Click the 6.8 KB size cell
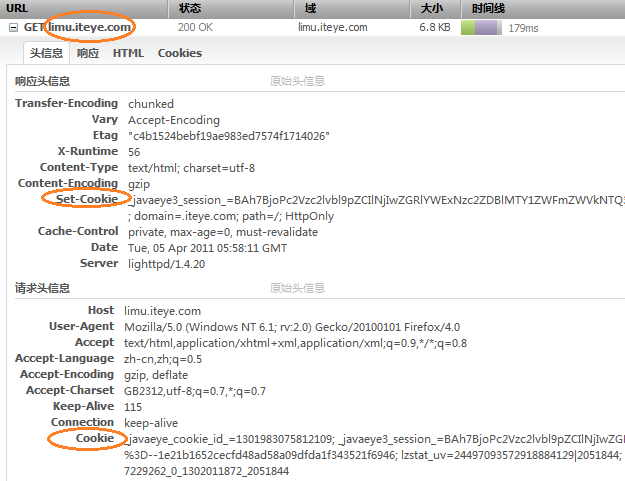The image size is (625, 481). click(435, 27)
